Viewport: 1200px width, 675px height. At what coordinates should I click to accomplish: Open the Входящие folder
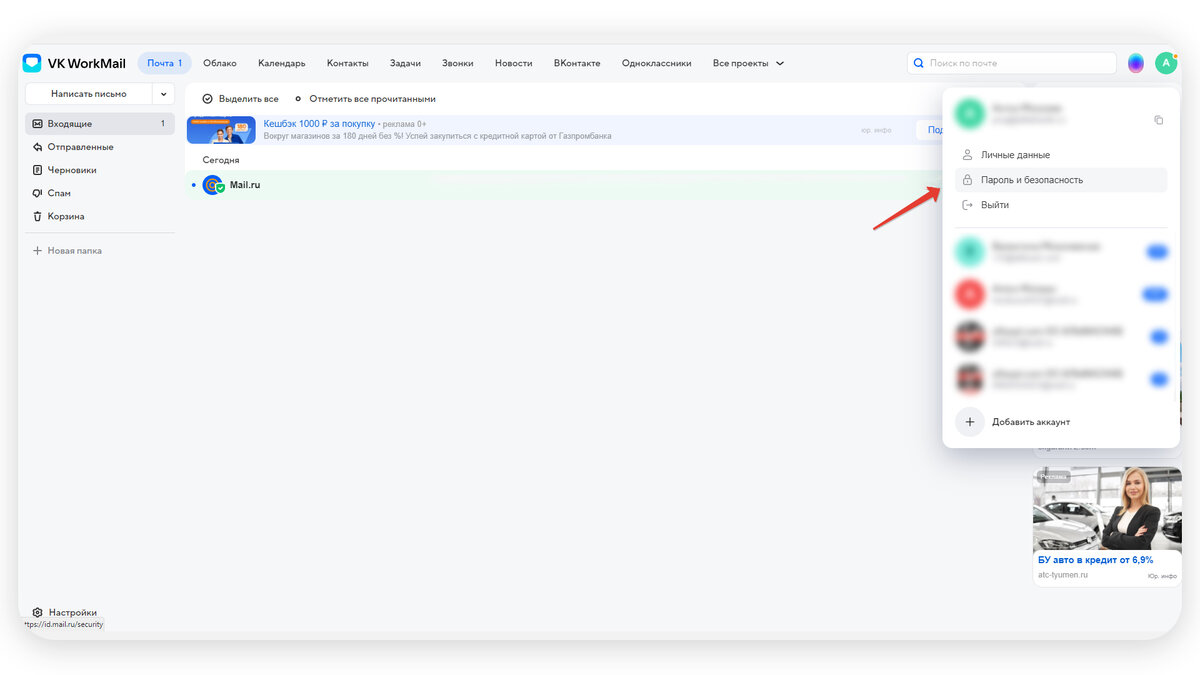click(100, 124)
